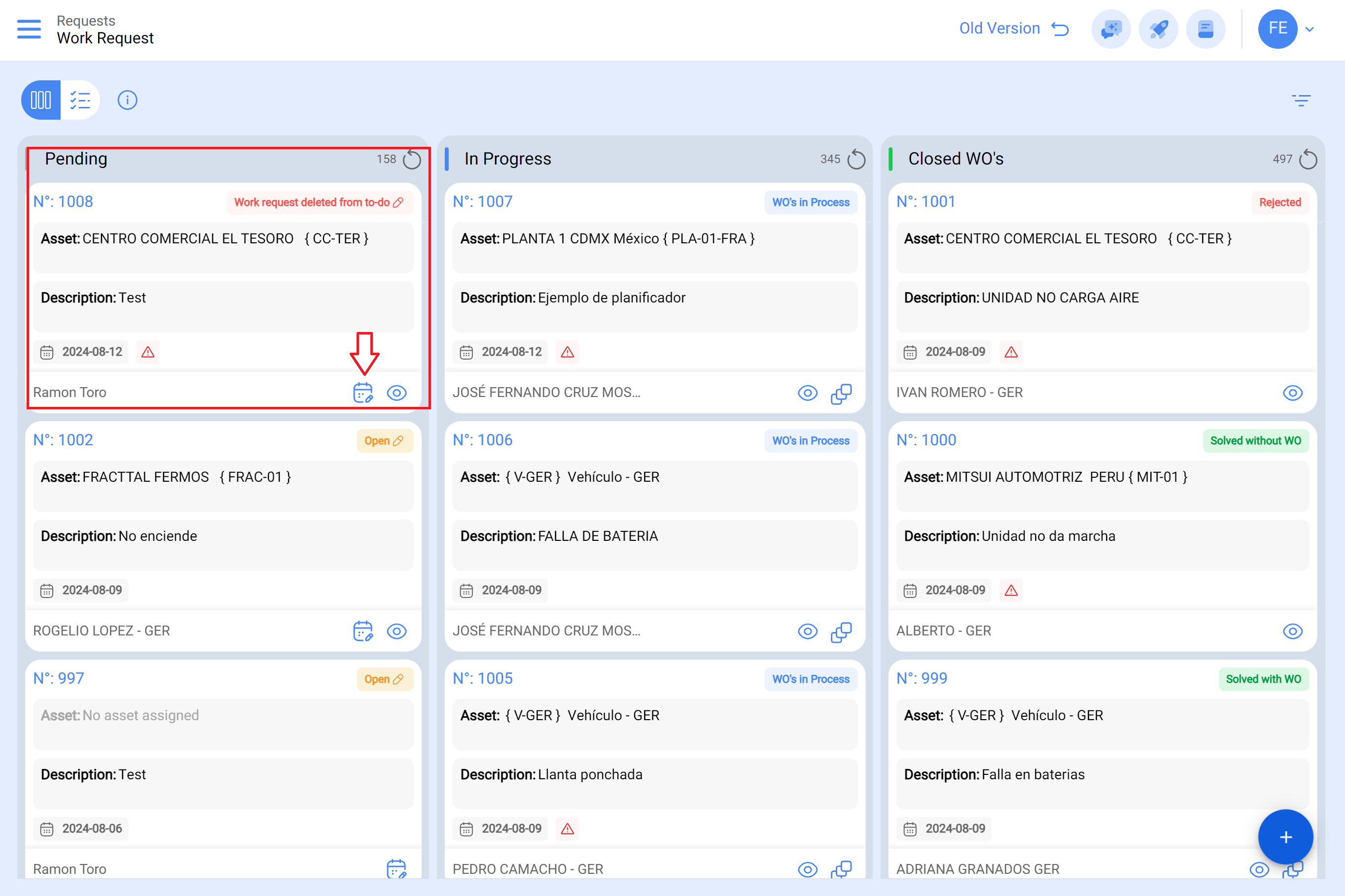
Task: Switch to list view
Action: click(x=80, y=100)
